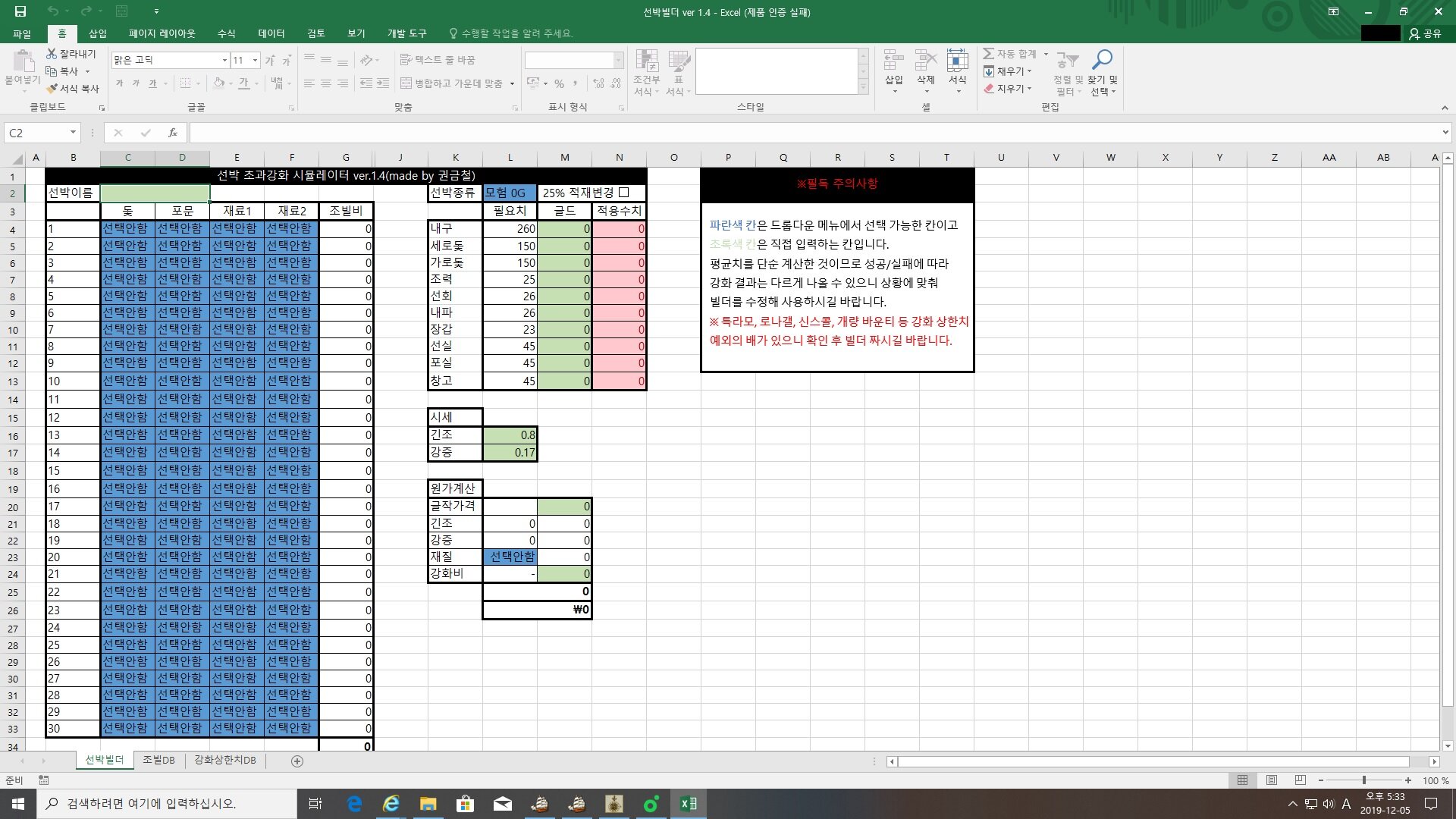Collapse the ribbon with the chevron

click(1445, 108)
